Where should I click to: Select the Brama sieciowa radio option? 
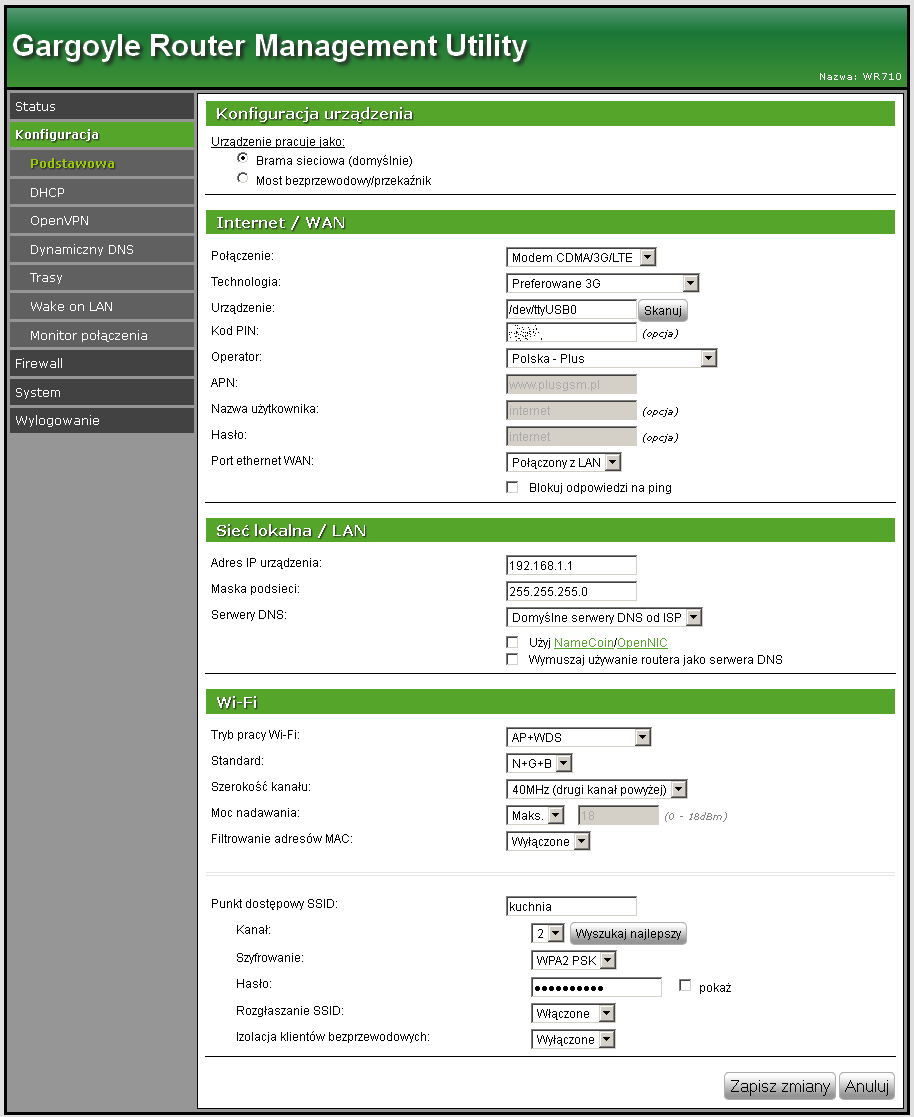tap(242, 159)
